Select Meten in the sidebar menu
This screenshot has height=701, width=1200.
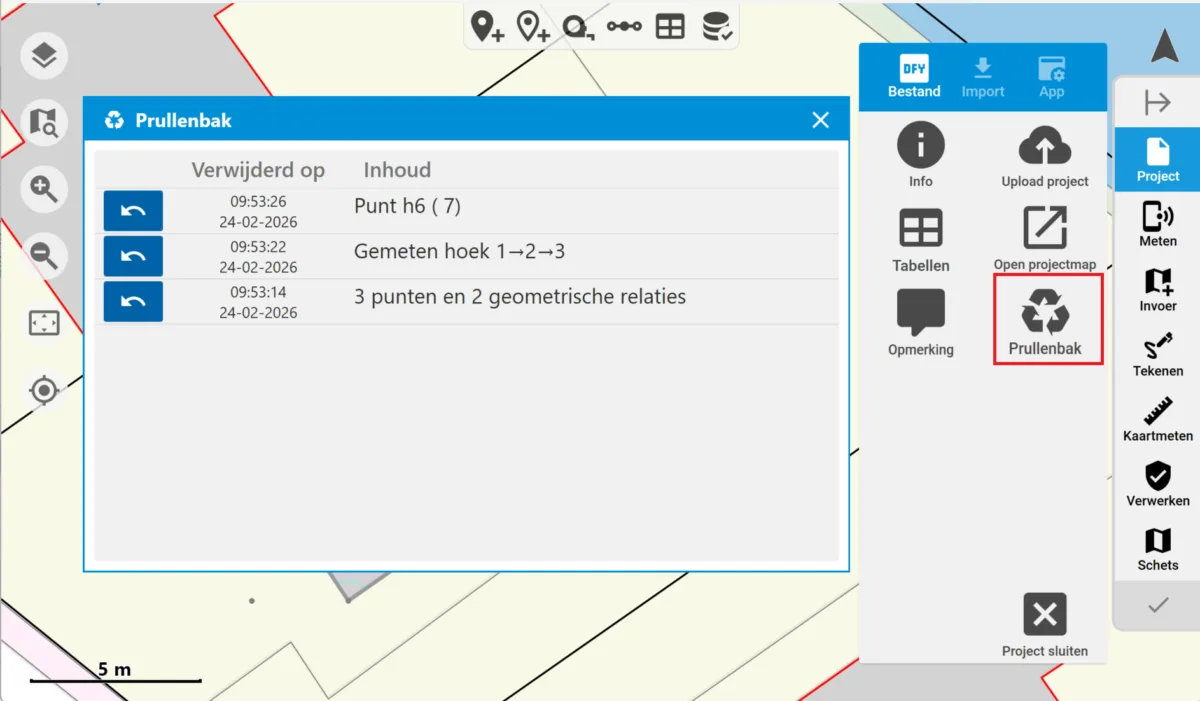[1157, 224]
